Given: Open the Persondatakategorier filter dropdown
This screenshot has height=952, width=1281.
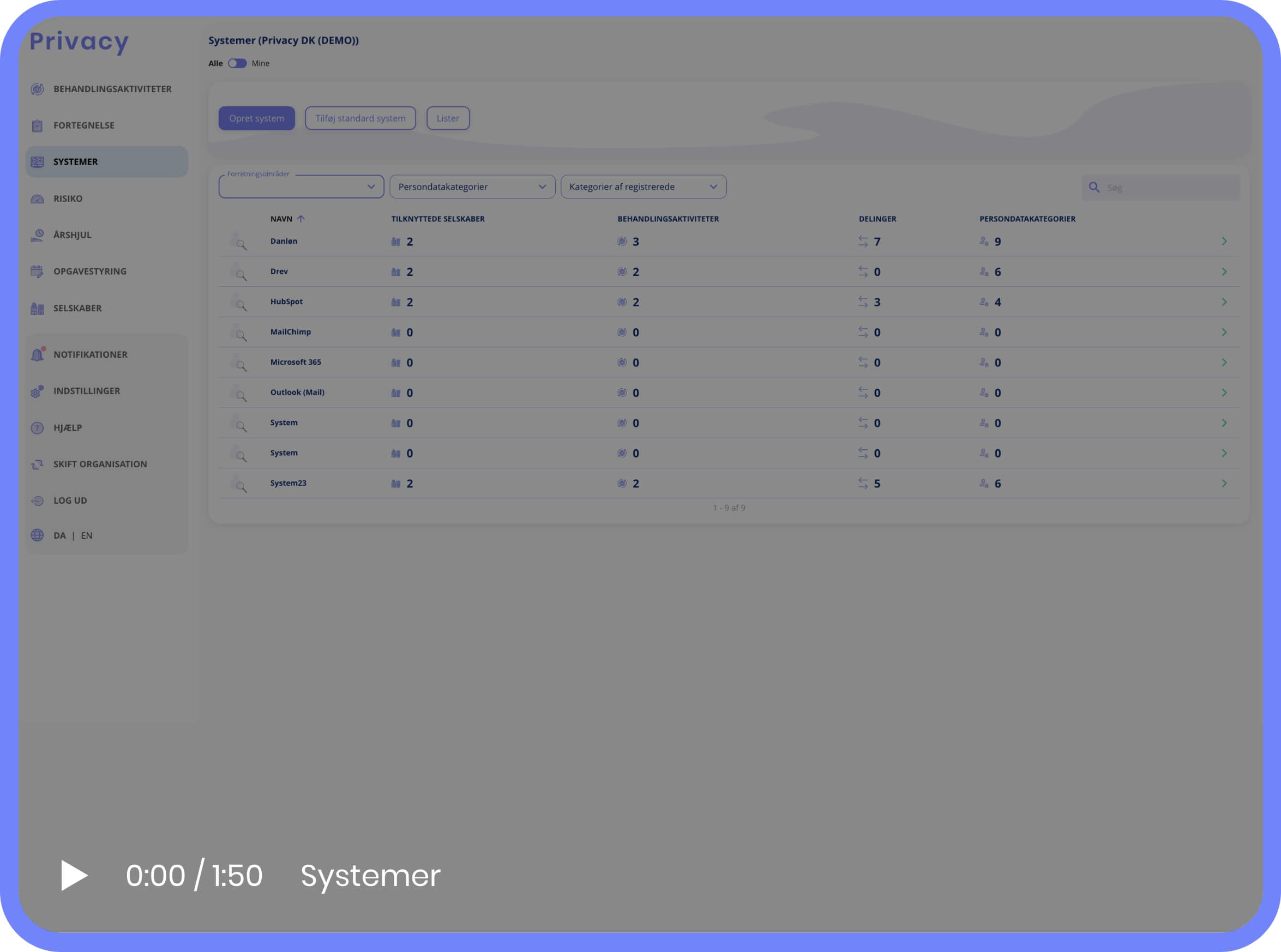Looking at the screenshot, I should pyautogui.click(x=472, y=186).
